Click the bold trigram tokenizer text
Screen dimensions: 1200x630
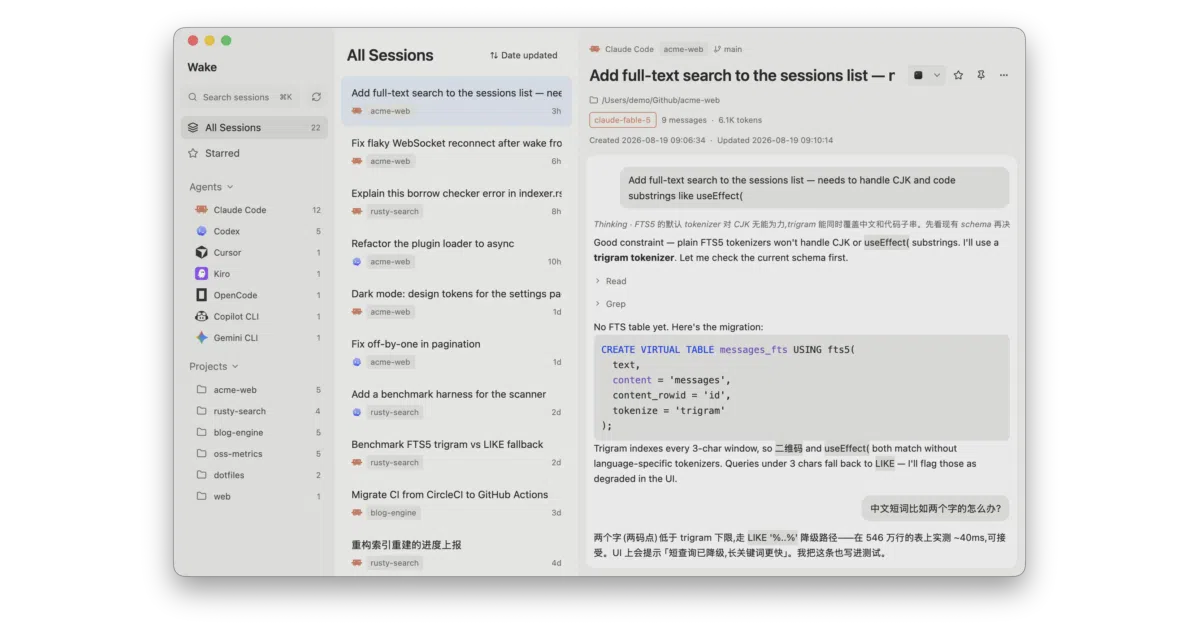(x=634, y=258)
